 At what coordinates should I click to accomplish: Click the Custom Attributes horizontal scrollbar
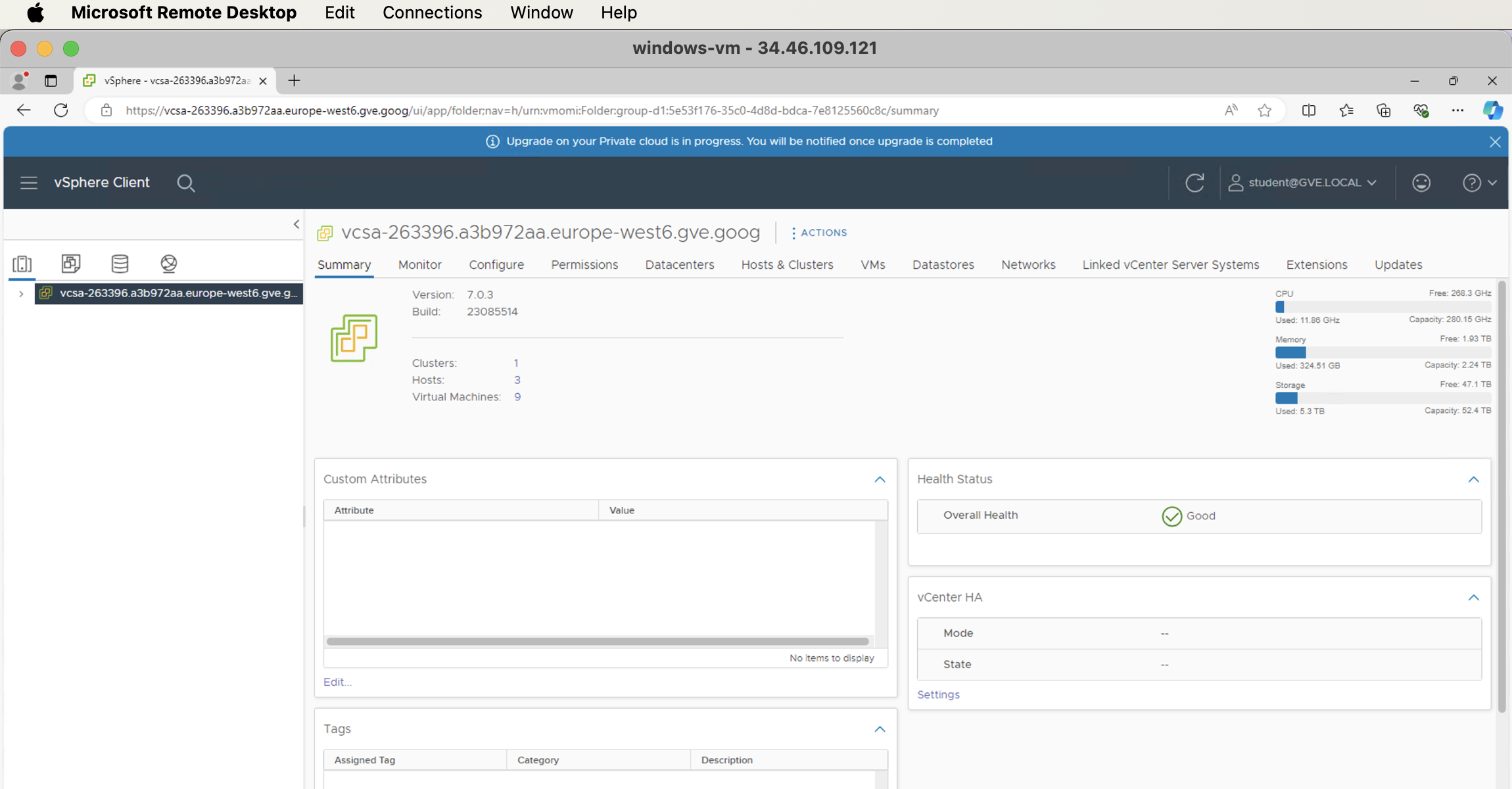[x=598, y=641]
